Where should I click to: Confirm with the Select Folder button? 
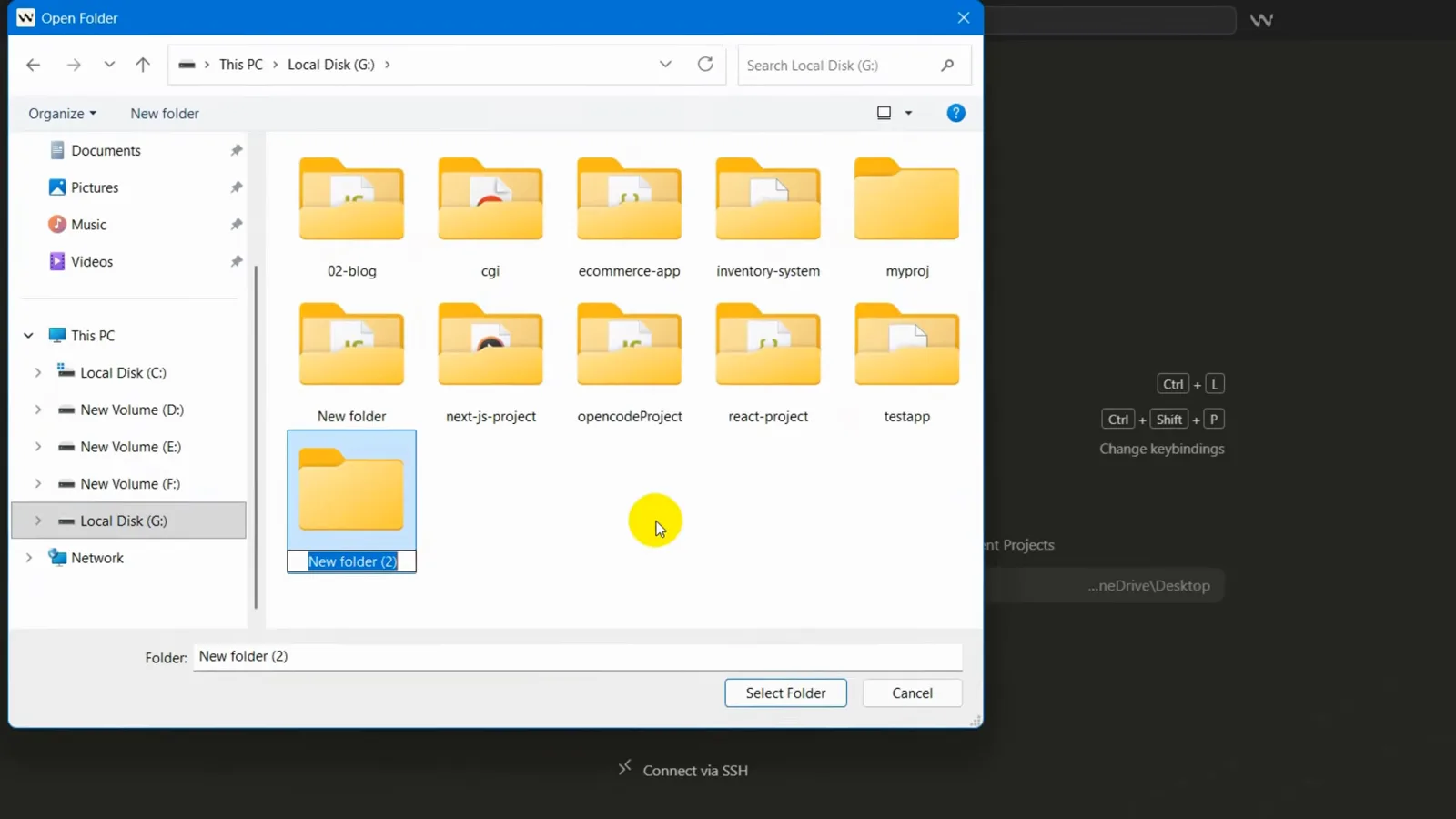coord(785,693)
